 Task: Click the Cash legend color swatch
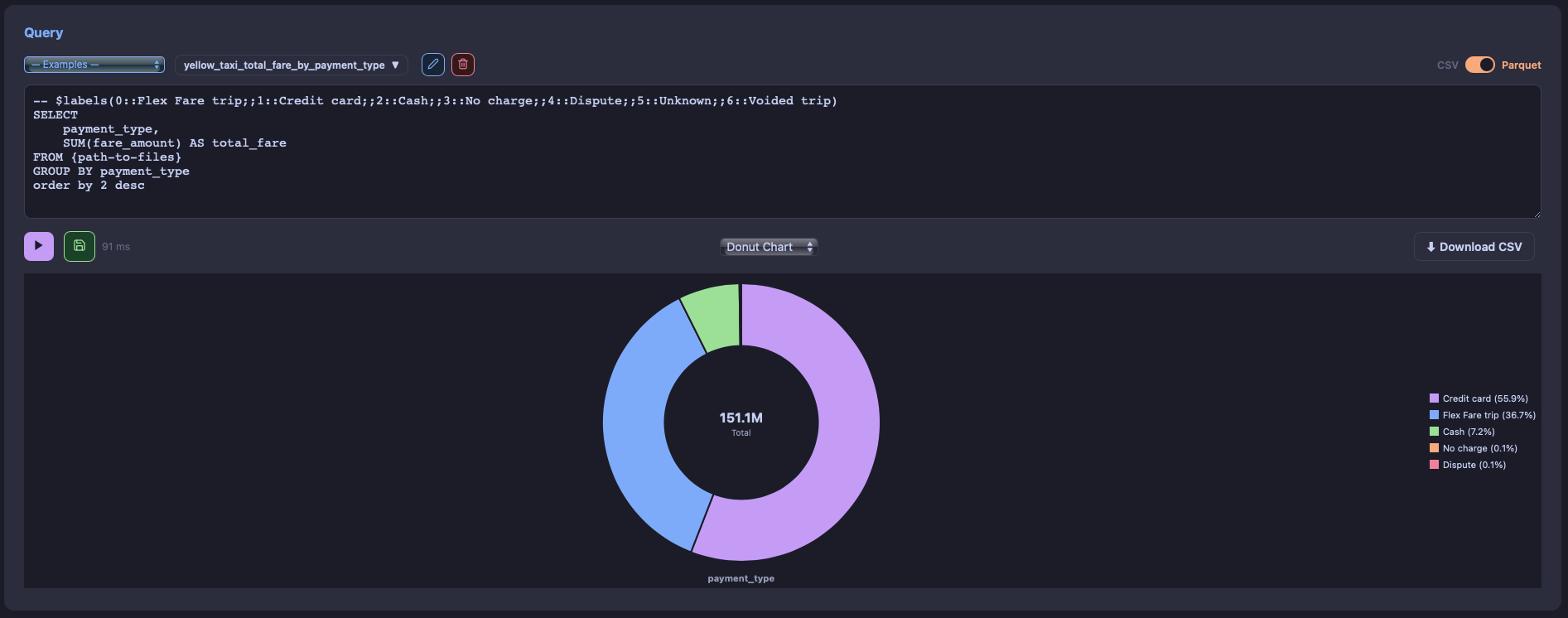click(x=1435, y=432)
